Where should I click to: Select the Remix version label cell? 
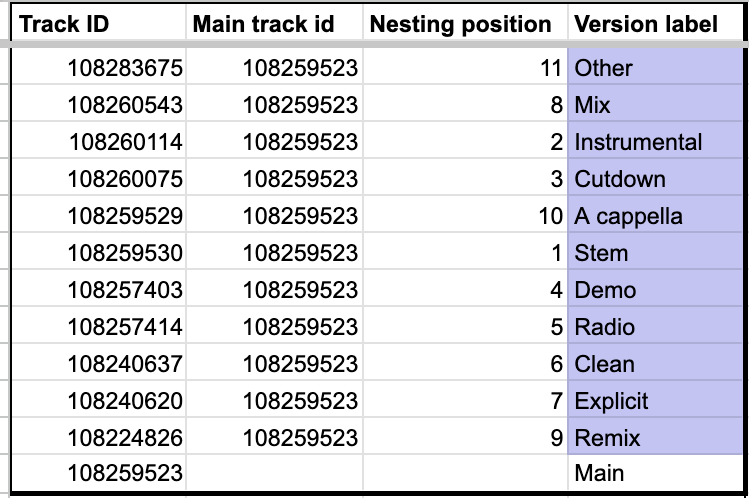point(655,437)
